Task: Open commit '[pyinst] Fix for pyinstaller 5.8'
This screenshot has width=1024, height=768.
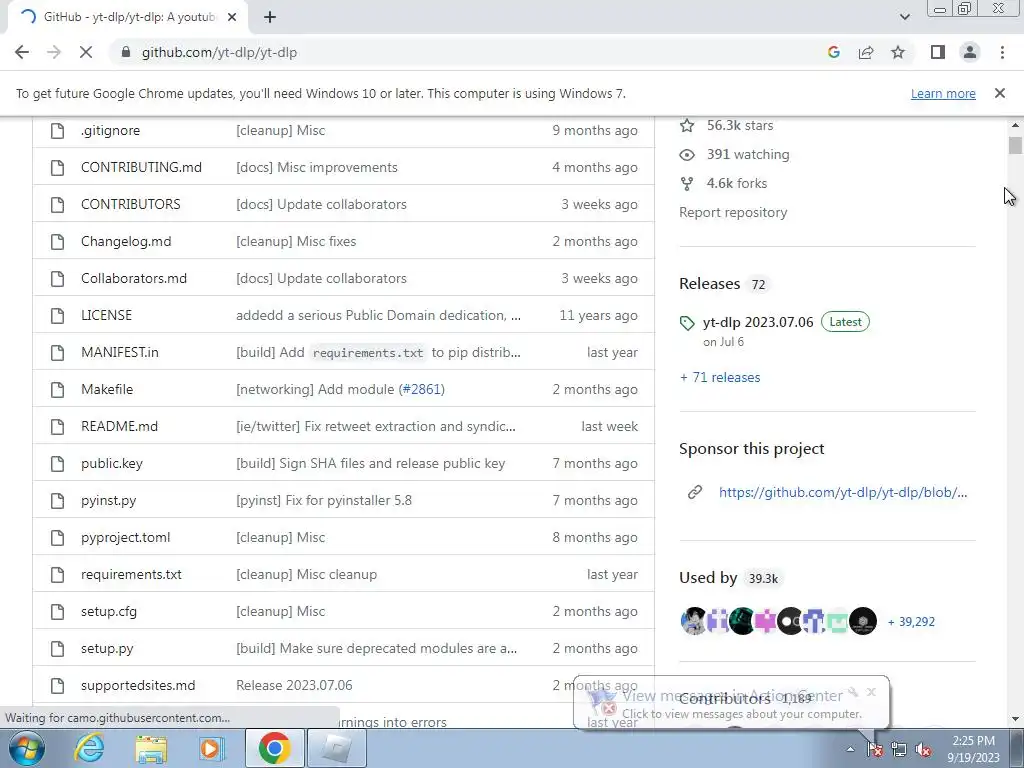Action: coord(324,500)
